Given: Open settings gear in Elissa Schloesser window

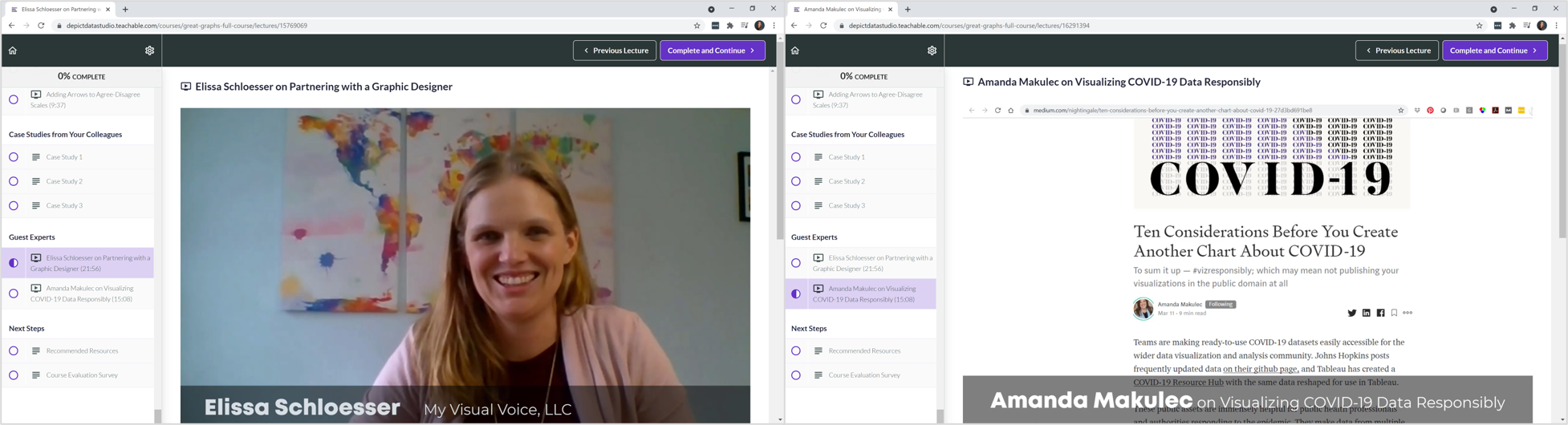Looking at the screenshot, I should (149, 51).
